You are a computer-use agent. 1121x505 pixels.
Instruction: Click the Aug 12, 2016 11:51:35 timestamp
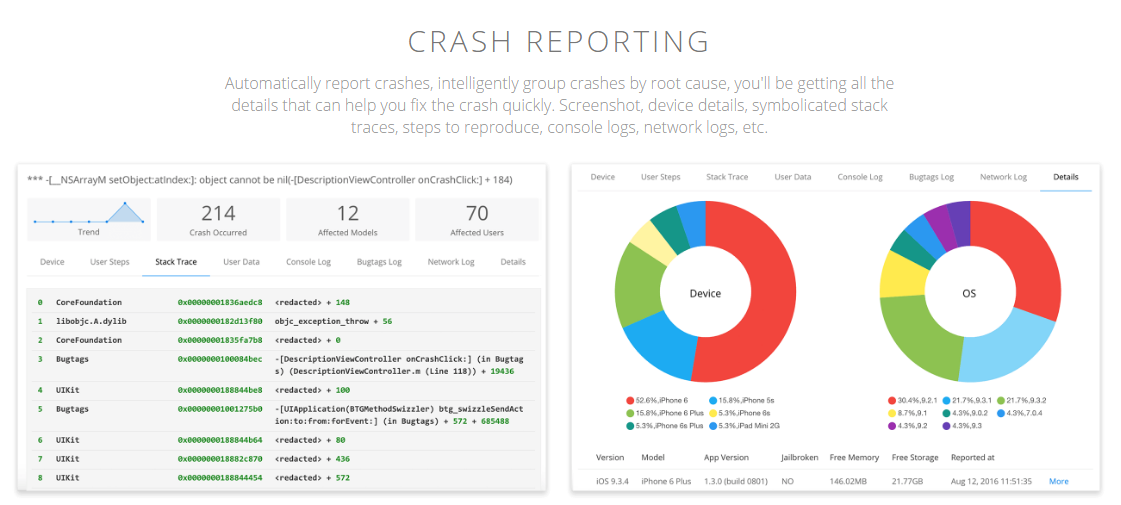(991, 481)
